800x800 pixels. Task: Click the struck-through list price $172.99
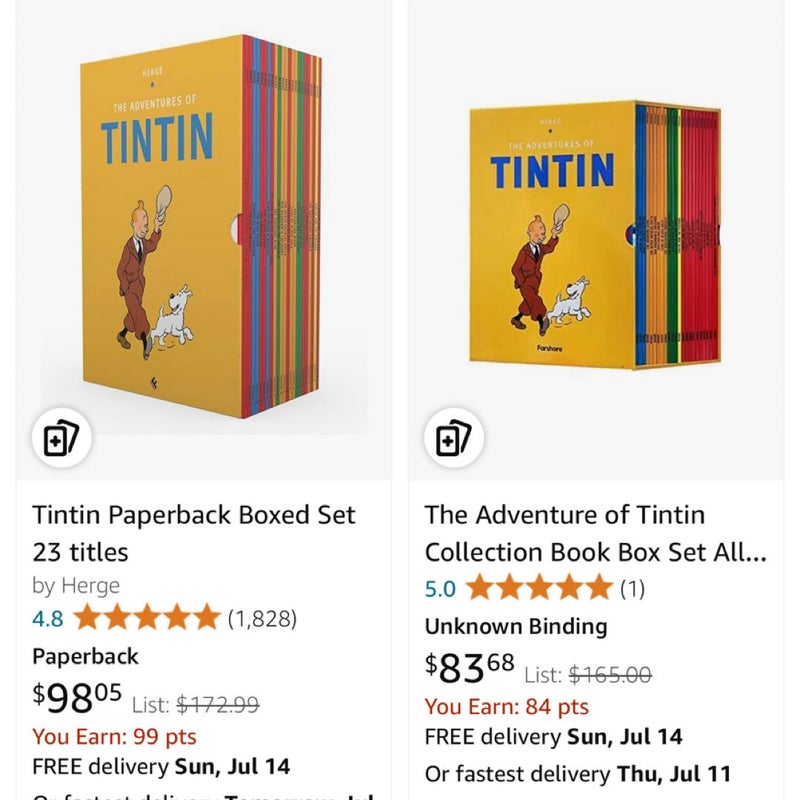218,705
